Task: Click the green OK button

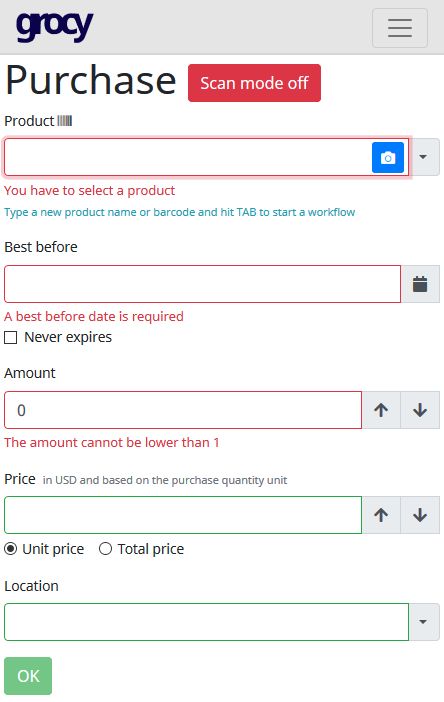Action: pos(28,676)
